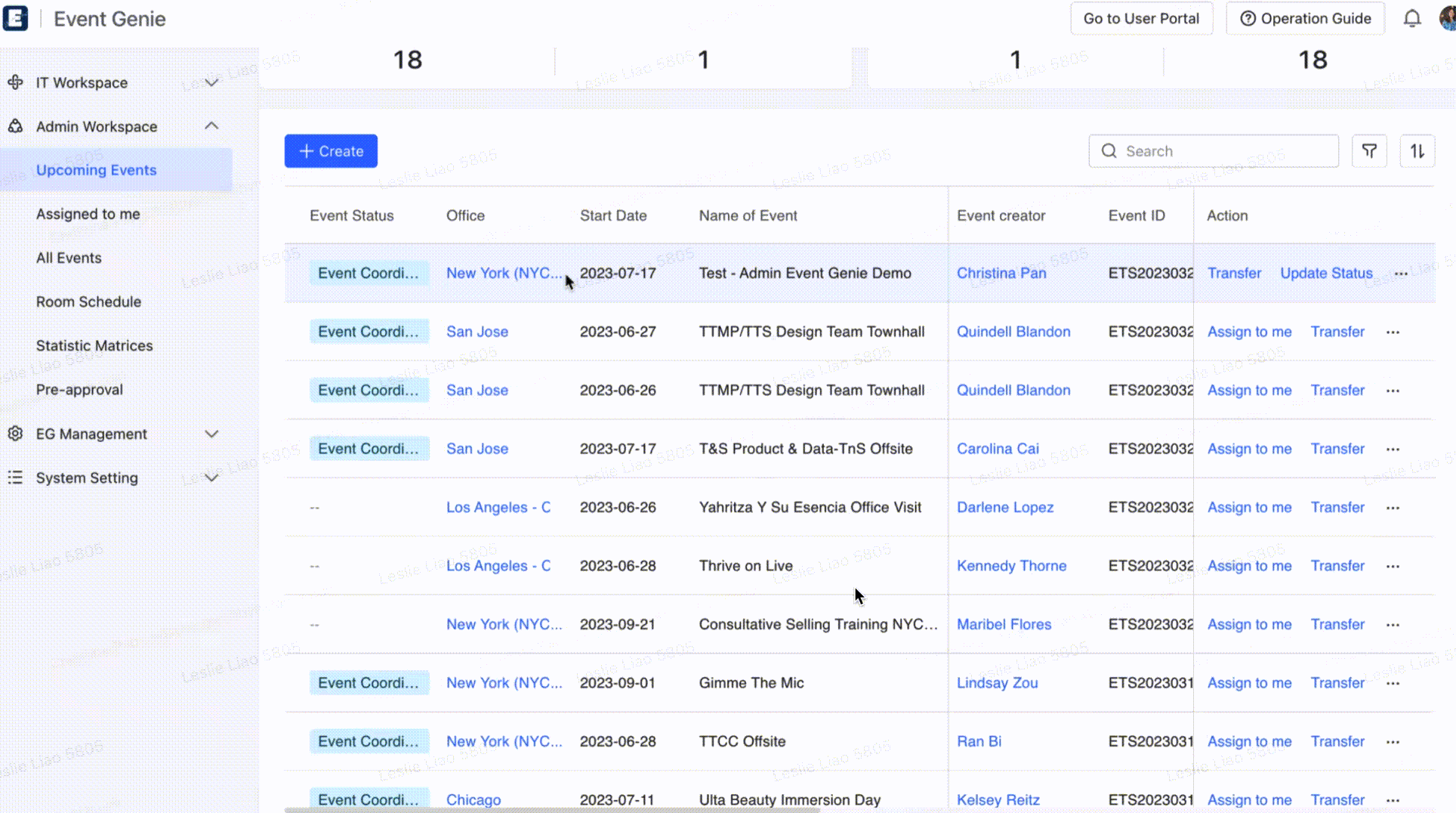Open more options for Gimme The Mic row
This screenshot has height=813, width=1456.
pos(1393,683)
